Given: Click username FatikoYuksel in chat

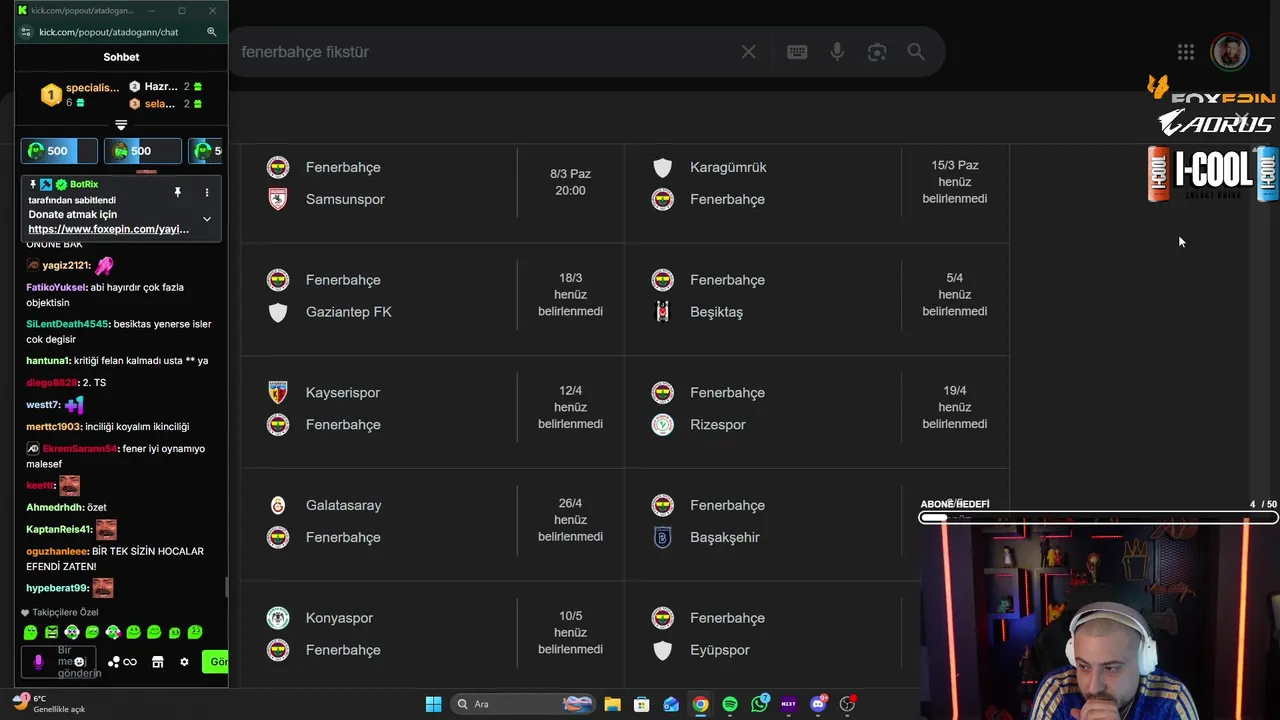Looking at the screenshot, I should coord(56,287).
